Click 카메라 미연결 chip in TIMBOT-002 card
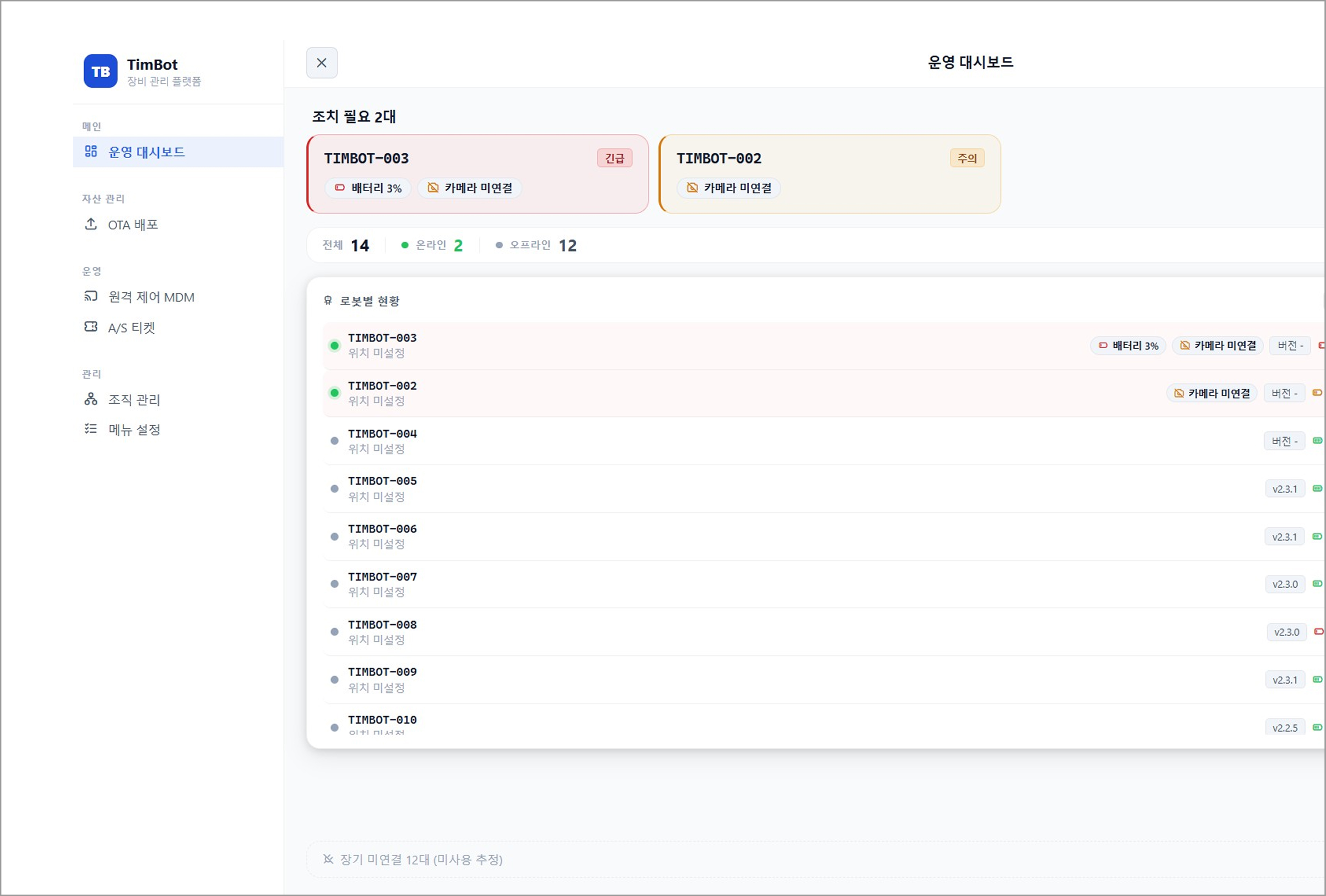1326x896 pixels. 729,188
